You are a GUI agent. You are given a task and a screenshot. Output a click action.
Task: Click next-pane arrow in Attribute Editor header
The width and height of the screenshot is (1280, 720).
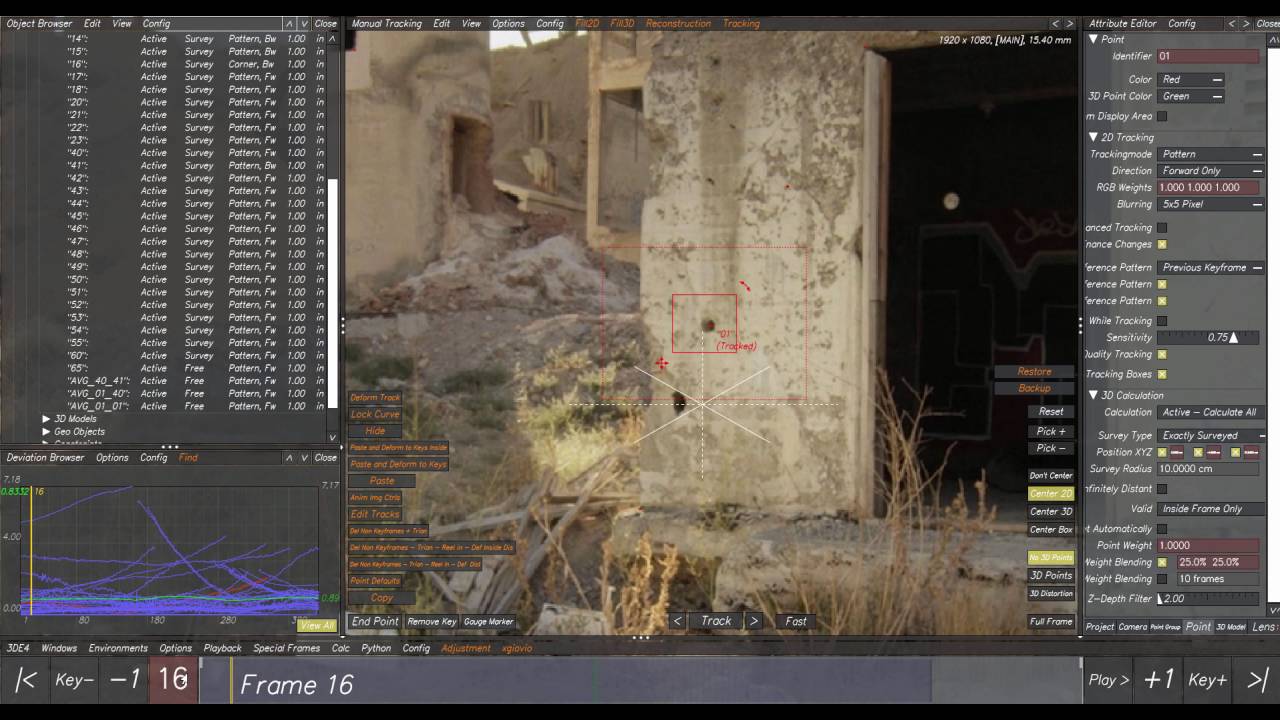(x=1246, y=23)
